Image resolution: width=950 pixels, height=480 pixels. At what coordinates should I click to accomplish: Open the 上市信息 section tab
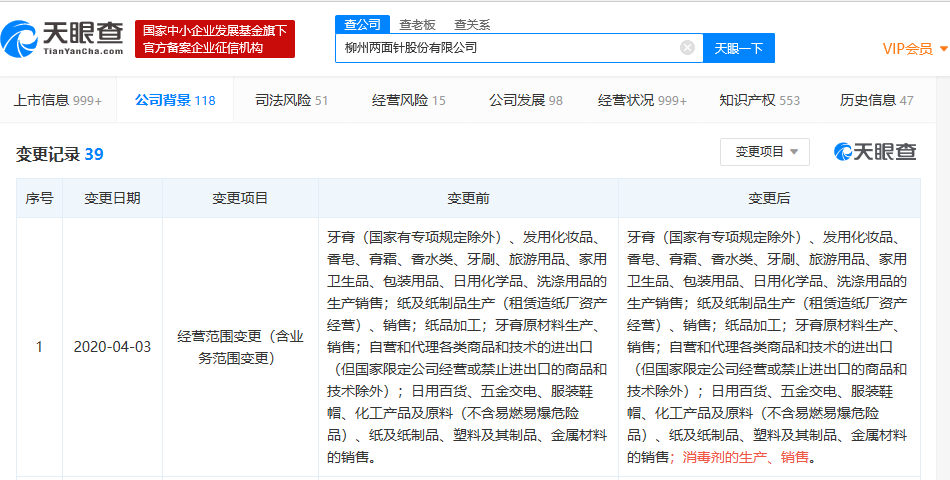(58, 101)
